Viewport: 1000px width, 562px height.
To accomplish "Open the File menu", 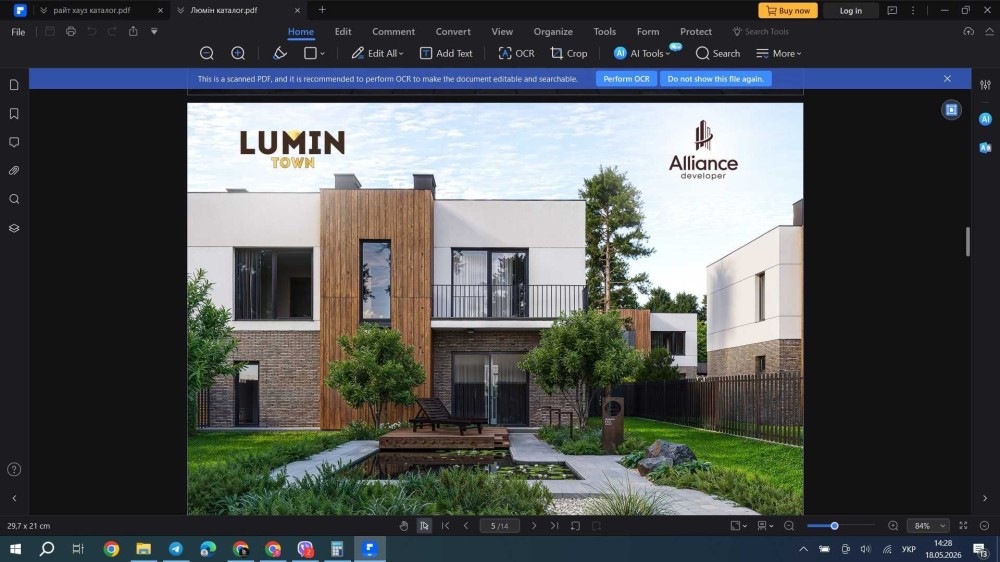I will 18,32.
